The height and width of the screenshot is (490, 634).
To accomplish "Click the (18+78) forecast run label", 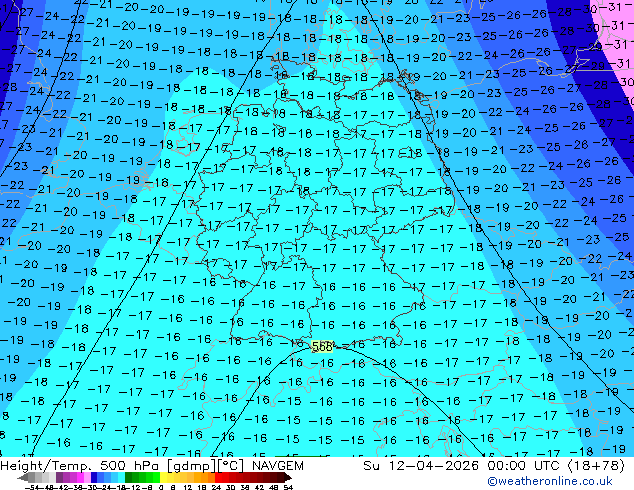I will (x=596, y=466).
